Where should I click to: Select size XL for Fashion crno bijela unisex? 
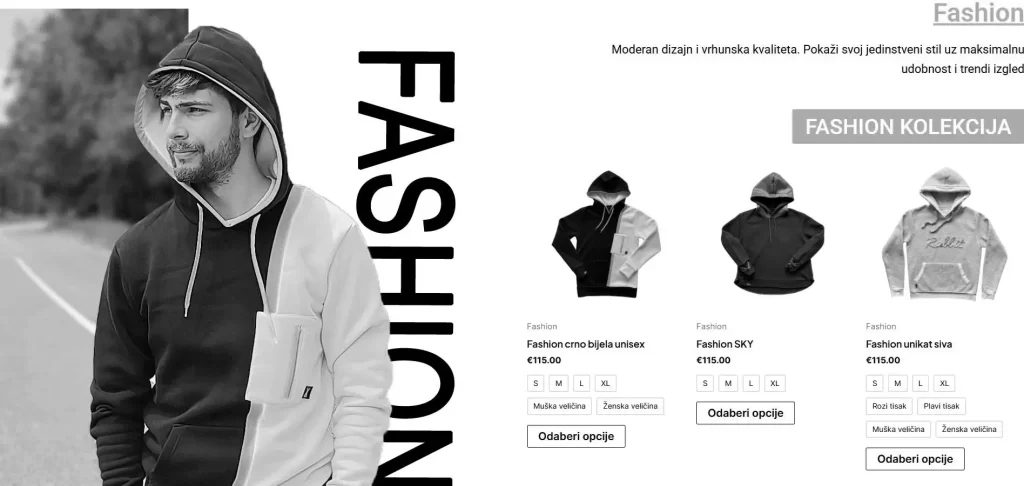pyautogui.click(x=605, y=383)
